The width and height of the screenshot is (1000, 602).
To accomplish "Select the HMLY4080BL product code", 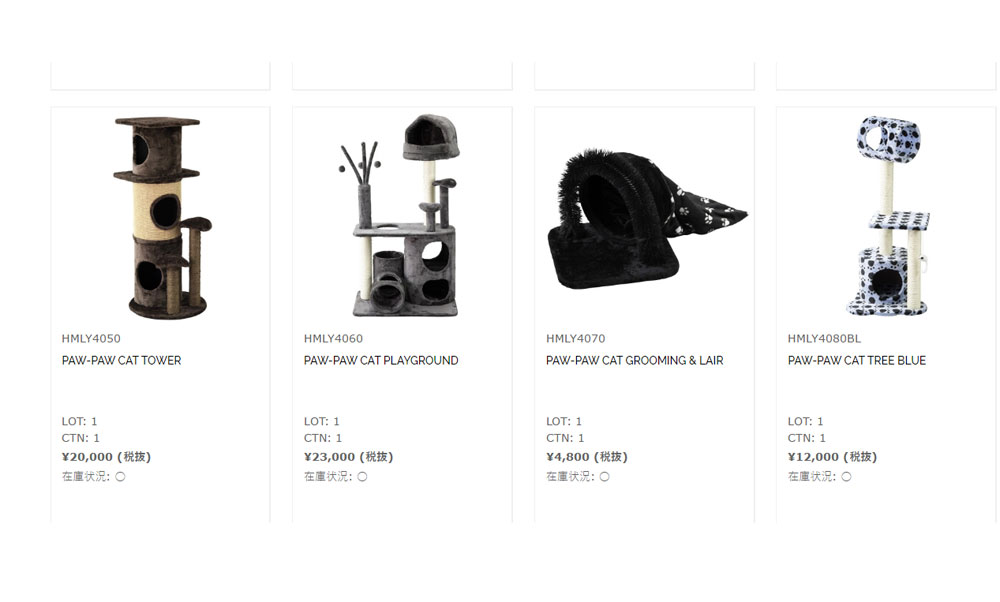I will point(824,339).
